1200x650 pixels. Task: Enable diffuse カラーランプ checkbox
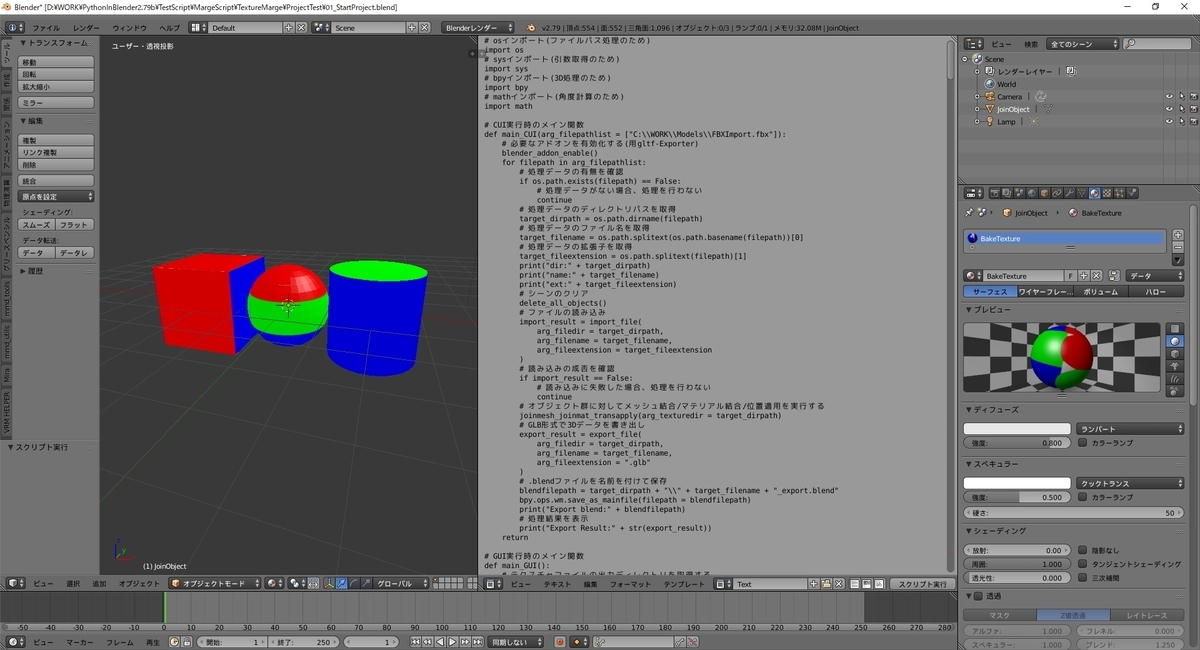1083,442
